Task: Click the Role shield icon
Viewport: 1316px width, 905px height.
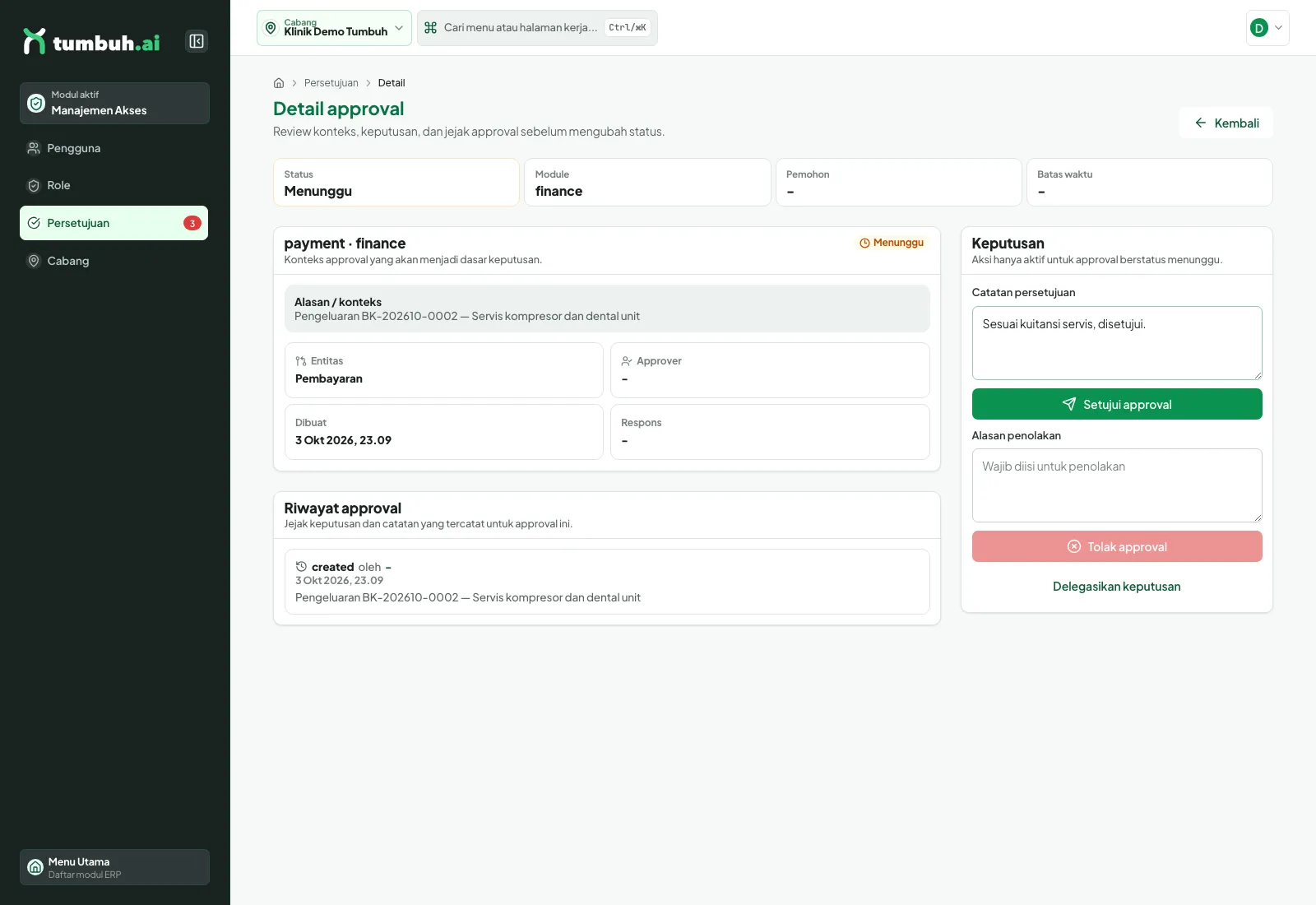Action: click(x=34, y=185)
